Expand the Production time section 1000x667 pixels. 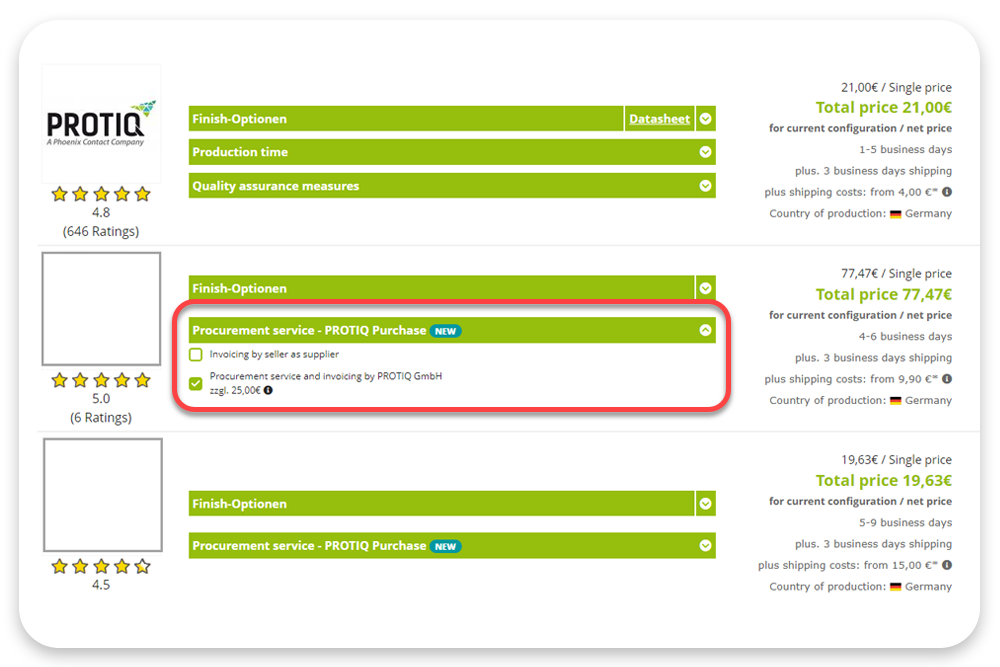(705, 152)
